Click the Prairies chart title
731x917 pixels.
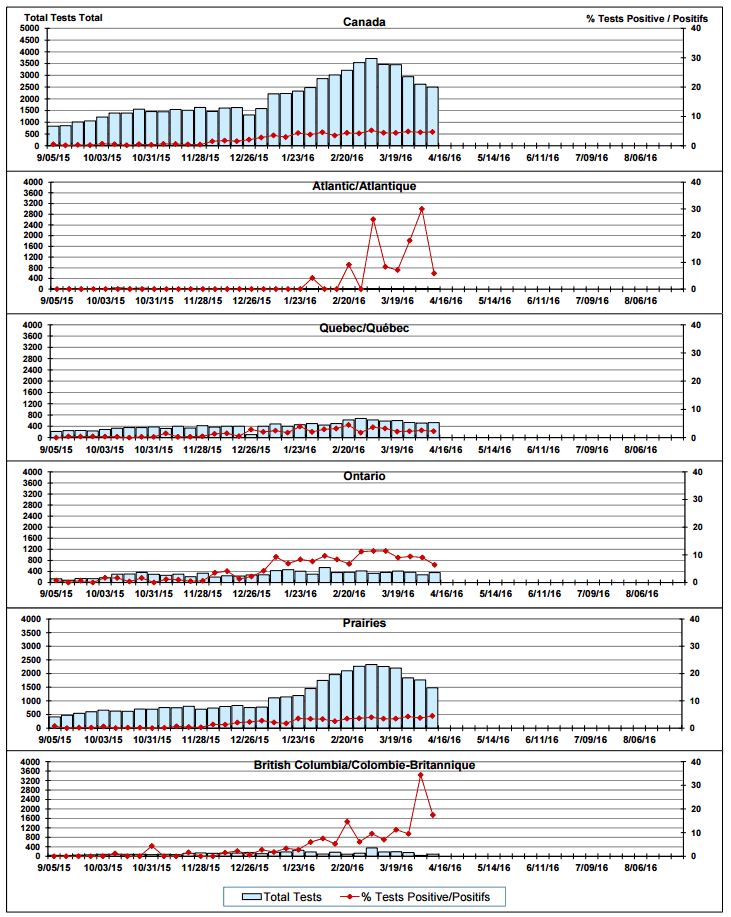tap(364, 623)
